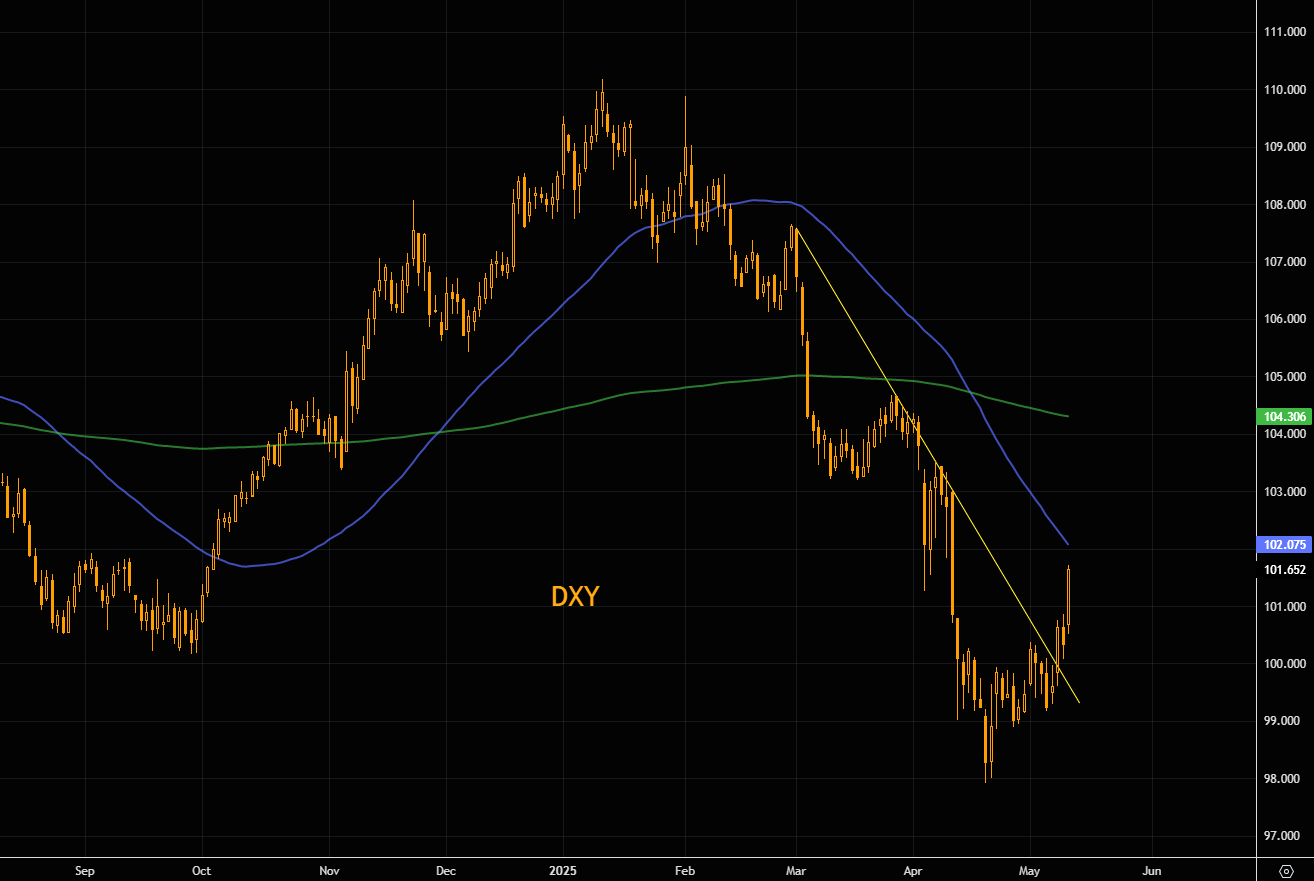Click the May label on time axis
The height and width of the screenshot is (881, 1314).
click(x=1030, y=871)
